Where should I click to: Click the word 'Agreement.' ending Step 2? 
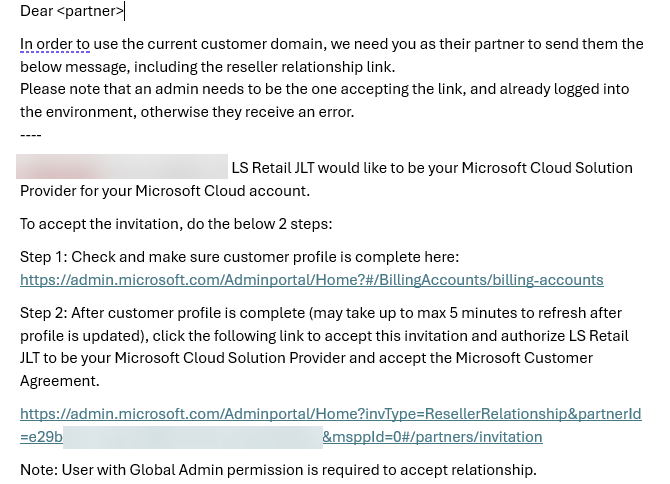59,381
